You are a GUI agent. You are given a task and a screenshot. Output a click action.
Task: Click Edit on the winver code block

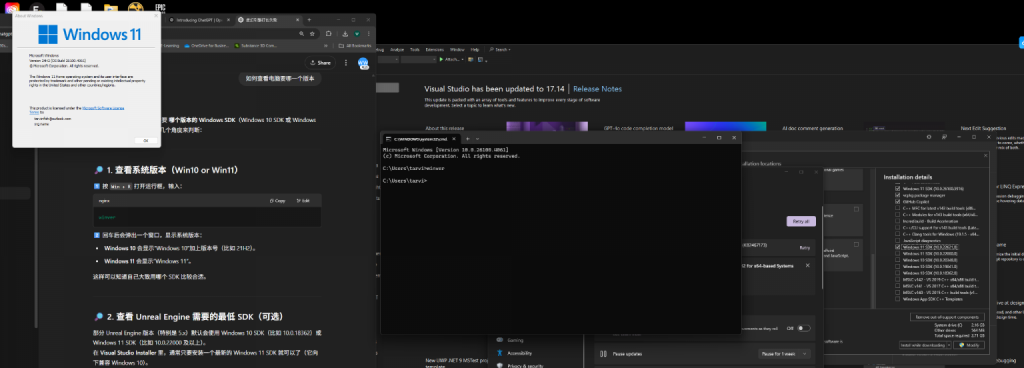tap(303, 201)
